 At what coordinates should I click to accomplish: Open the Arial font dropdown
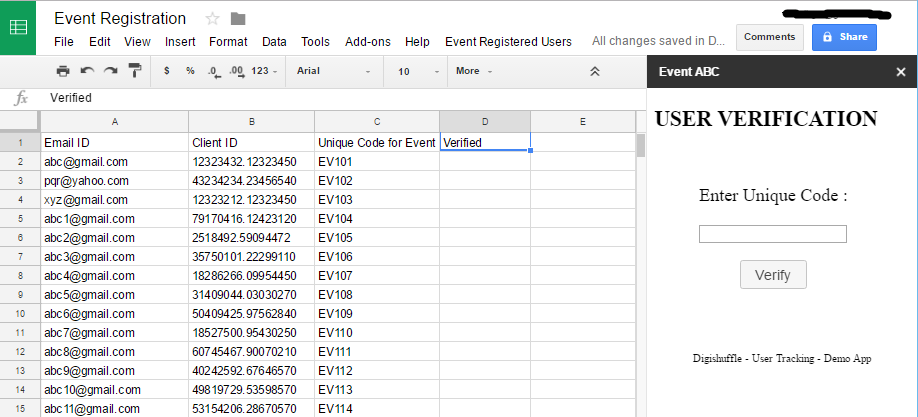(334, 71)
